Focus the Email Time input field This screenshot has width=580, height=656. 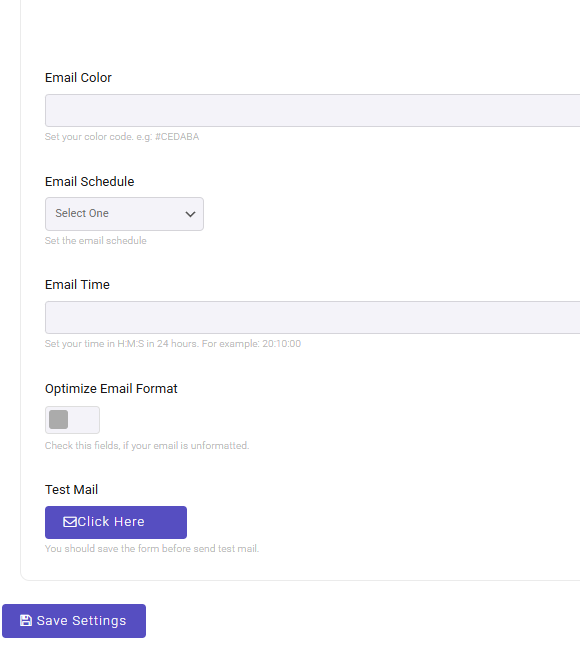(x=312, y=318)
